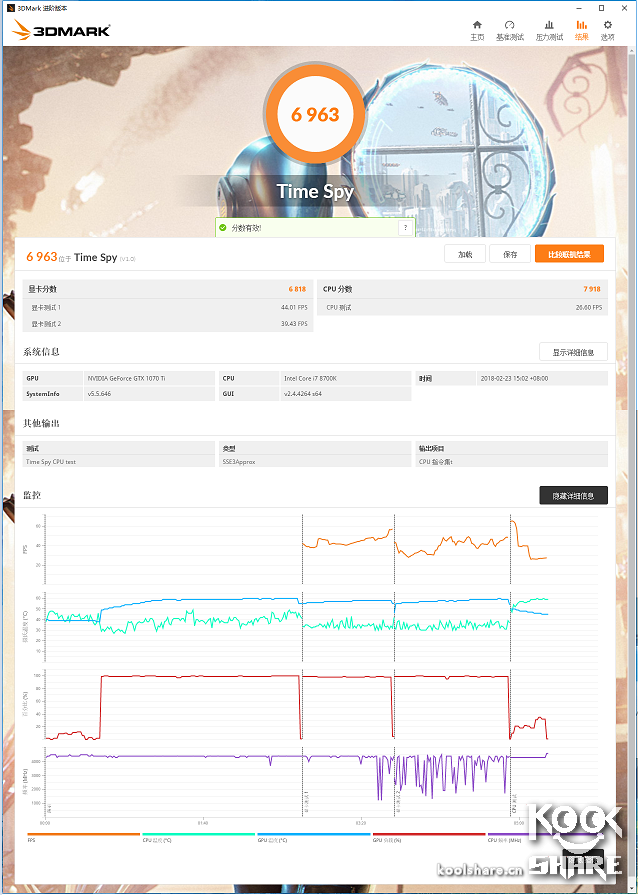Minimize the 3DMark window
This screenshot has height=895, width=639.
[581, 8]
